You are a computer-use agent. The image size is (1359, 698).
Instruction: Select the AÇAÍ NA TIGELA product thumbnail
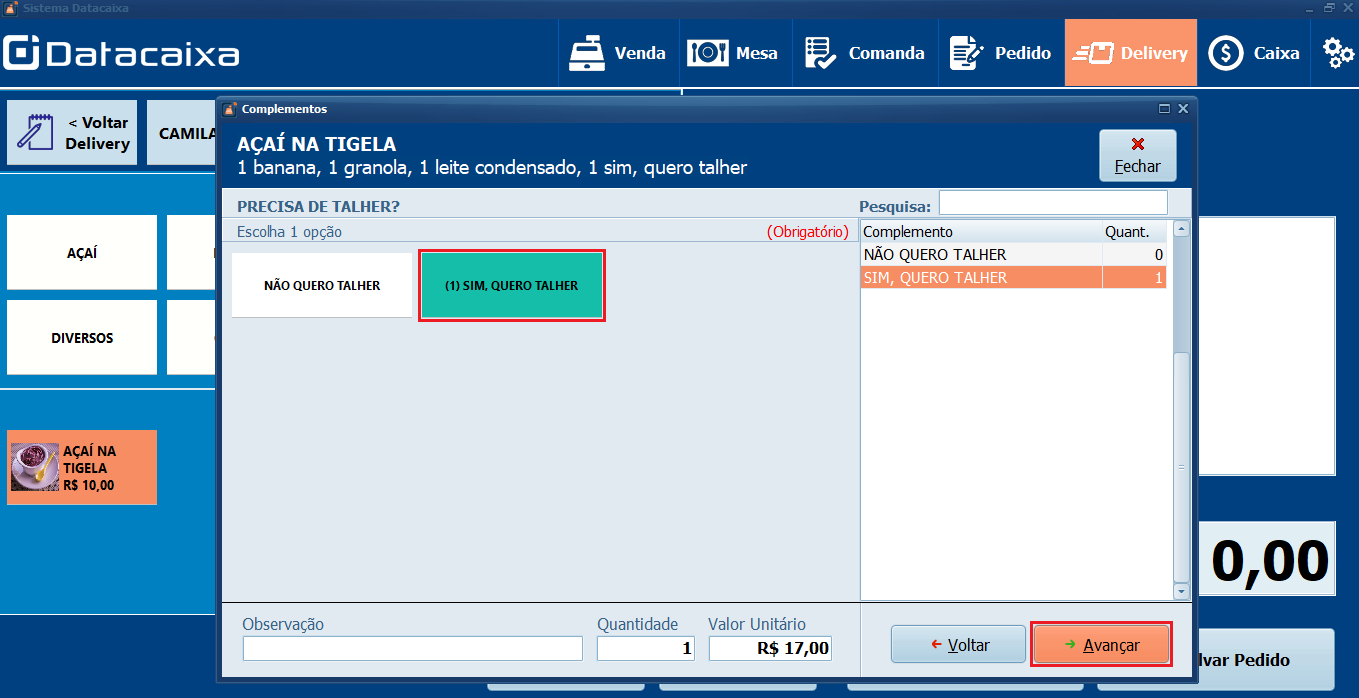click(81, 467)
